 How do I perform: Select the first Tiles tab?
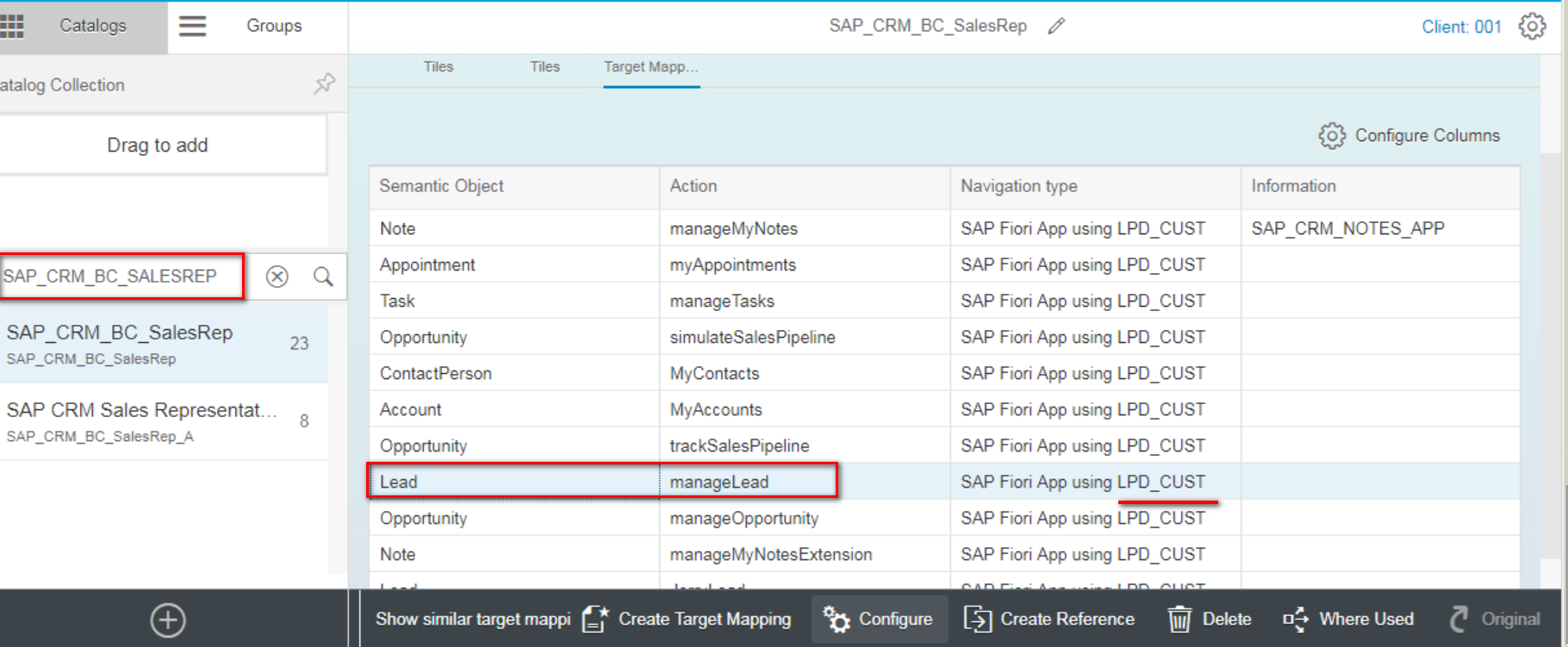(x=439, y=66)
